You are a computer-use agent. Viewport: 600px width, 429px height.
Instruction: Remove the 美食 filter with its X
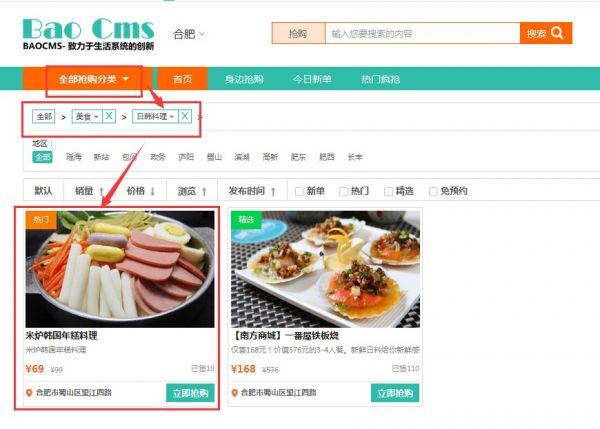tap(109, 116)
